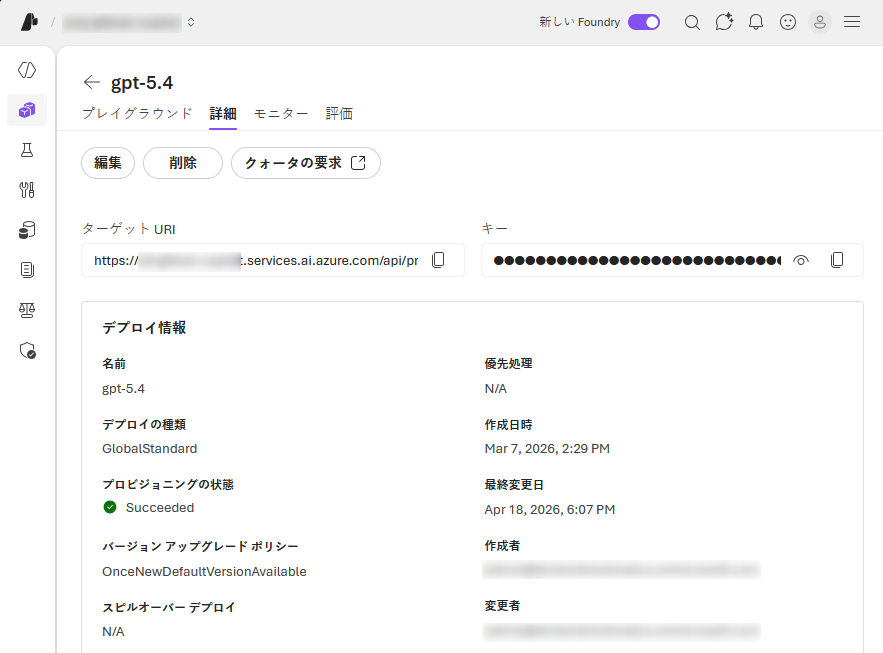The image size is (883, 653).
Task: Open the flask experiments sidebar icon
Action: tap(27, 150)
